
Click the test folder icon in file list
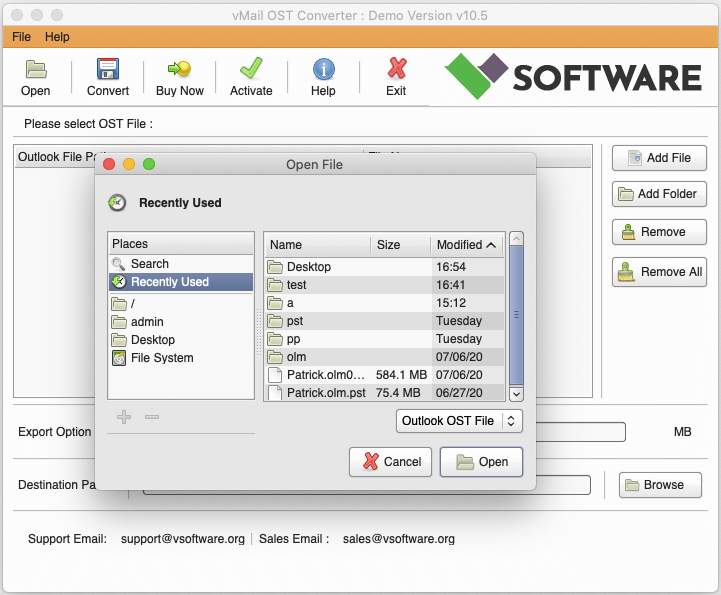click(x=275, y=285)
